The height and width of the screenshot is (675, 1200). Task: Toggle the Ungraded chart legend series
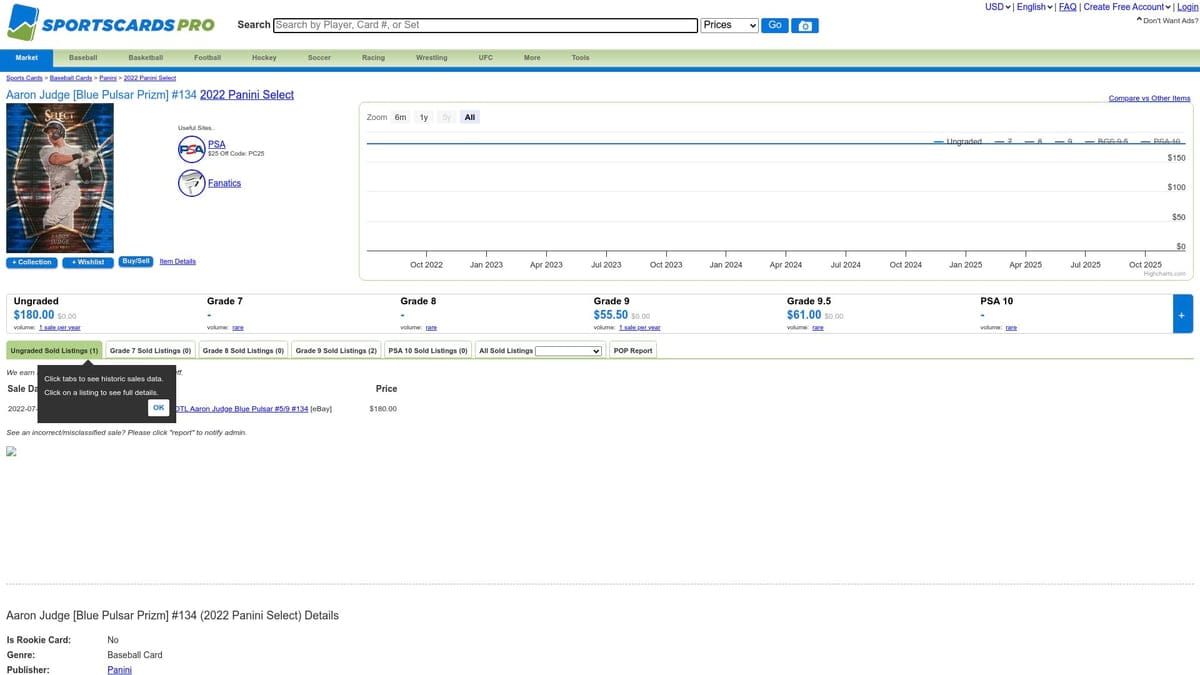[x=958, y=141]
